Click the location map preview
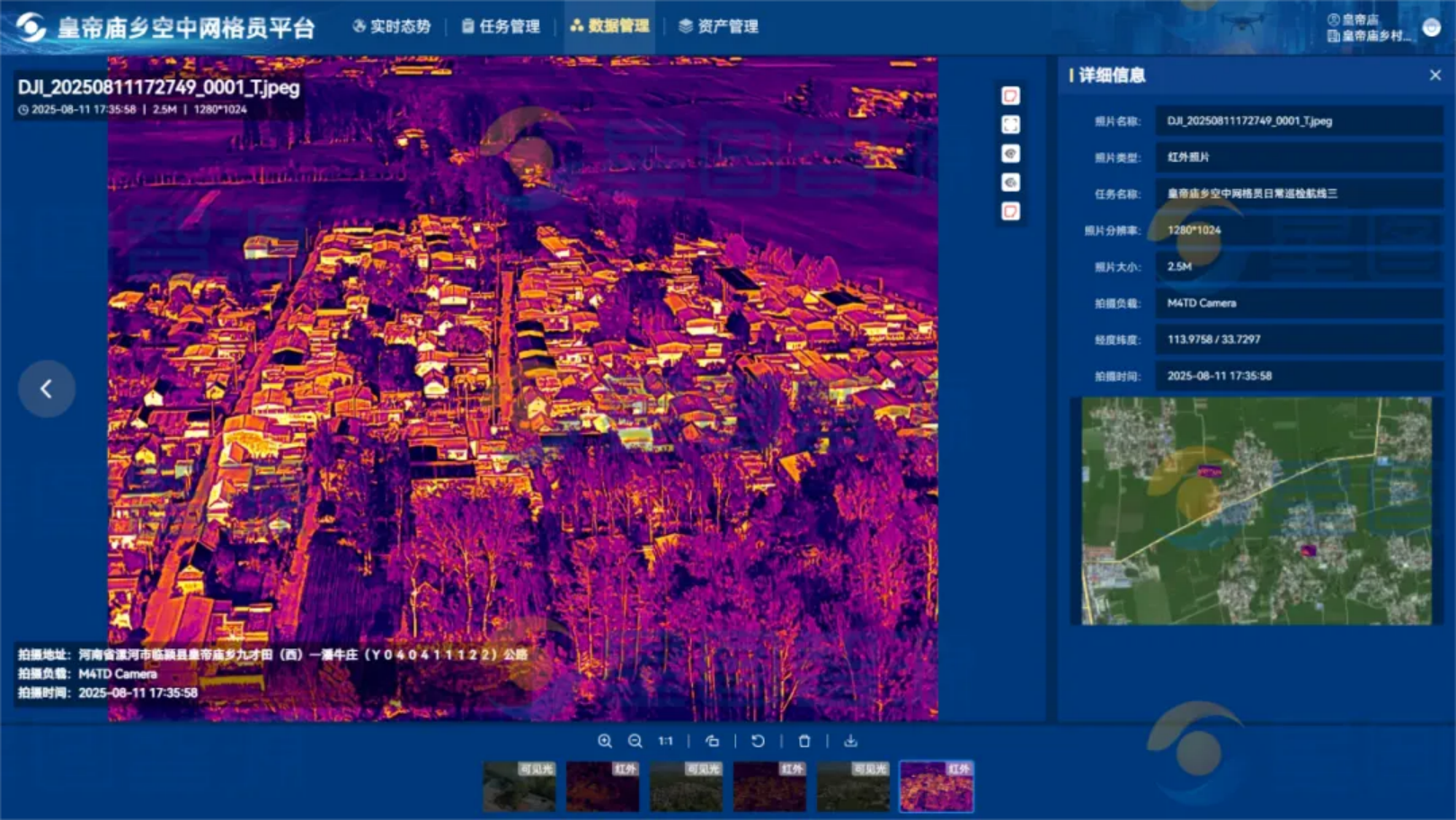 [1256, 511]
